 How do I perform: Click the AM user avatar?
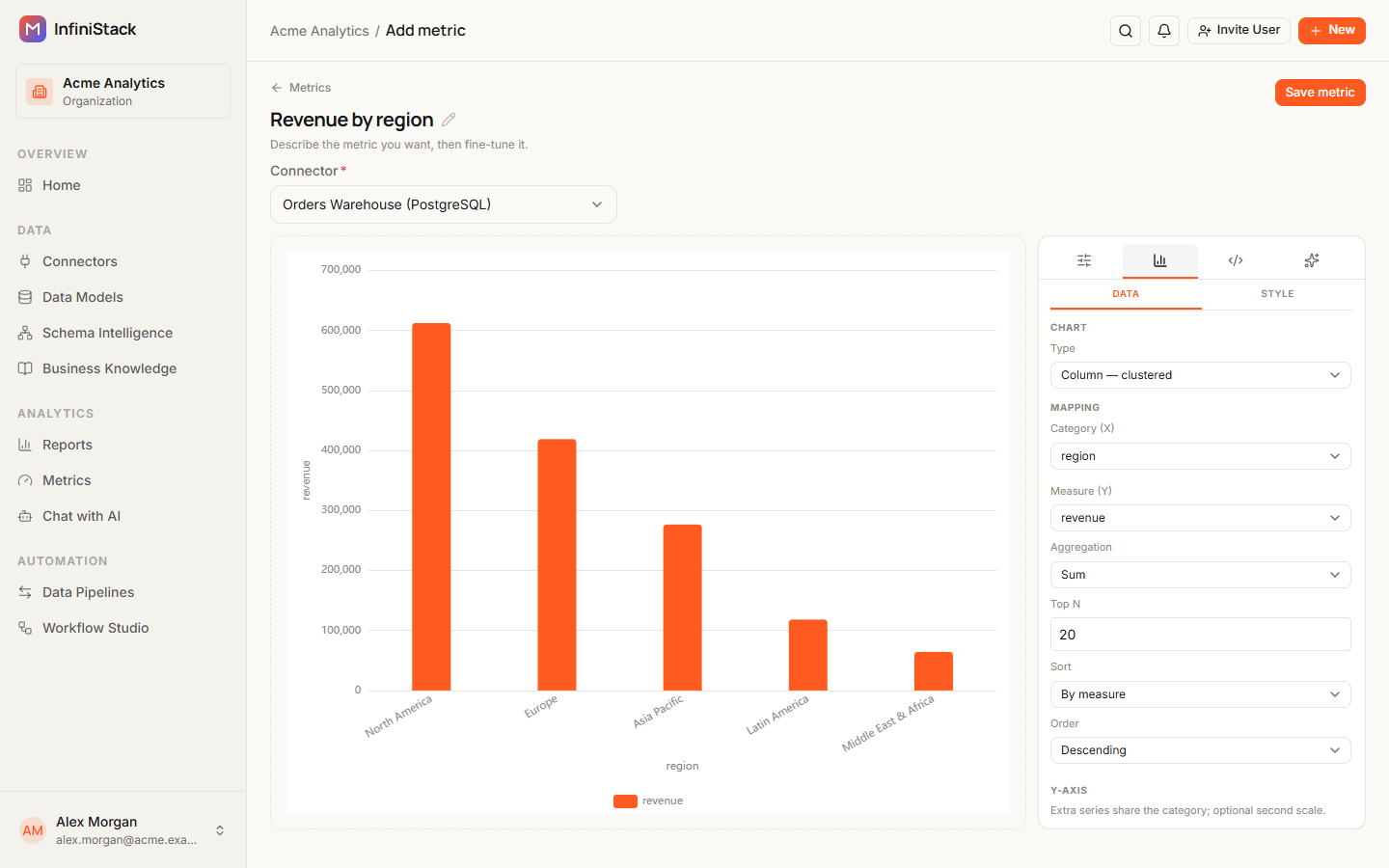coord(33,830)
